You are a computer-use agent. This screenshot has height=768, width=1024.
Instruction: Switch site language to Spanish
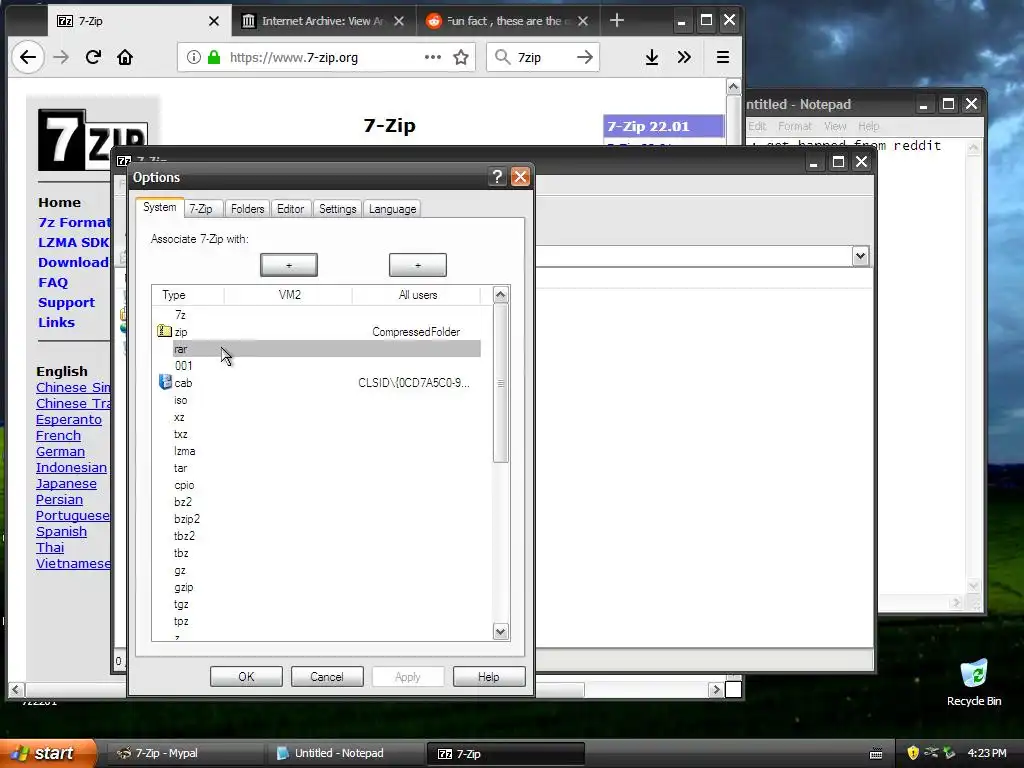click(61, 532)
